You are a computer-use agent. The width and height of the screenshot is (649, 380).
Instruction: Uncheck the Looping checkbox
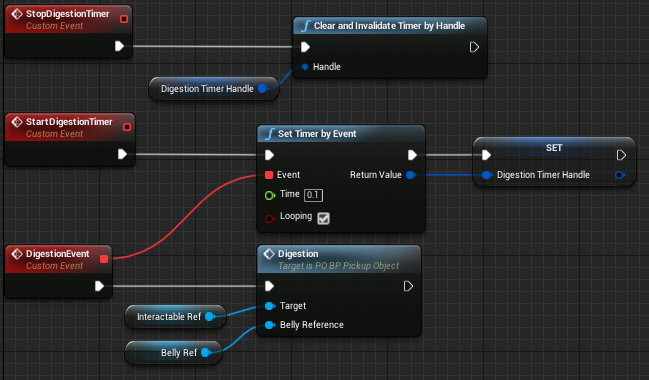coord(323,218)
